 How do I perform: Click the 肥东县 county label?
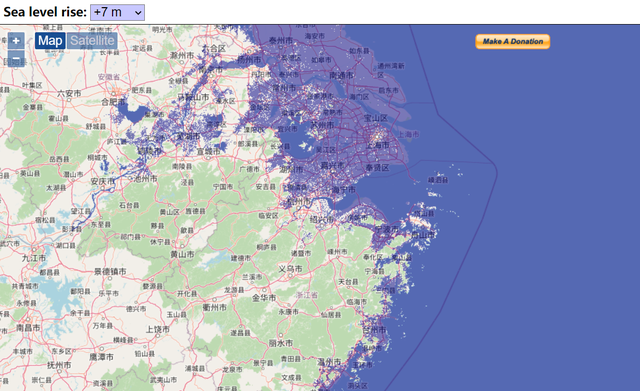coord(142,90)
